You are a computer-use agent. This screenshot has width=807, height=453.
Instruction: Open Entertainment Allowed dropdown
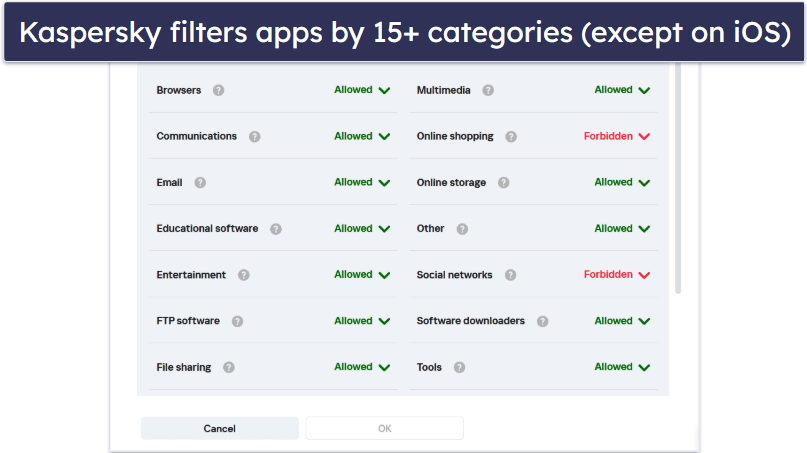[362, 274]
